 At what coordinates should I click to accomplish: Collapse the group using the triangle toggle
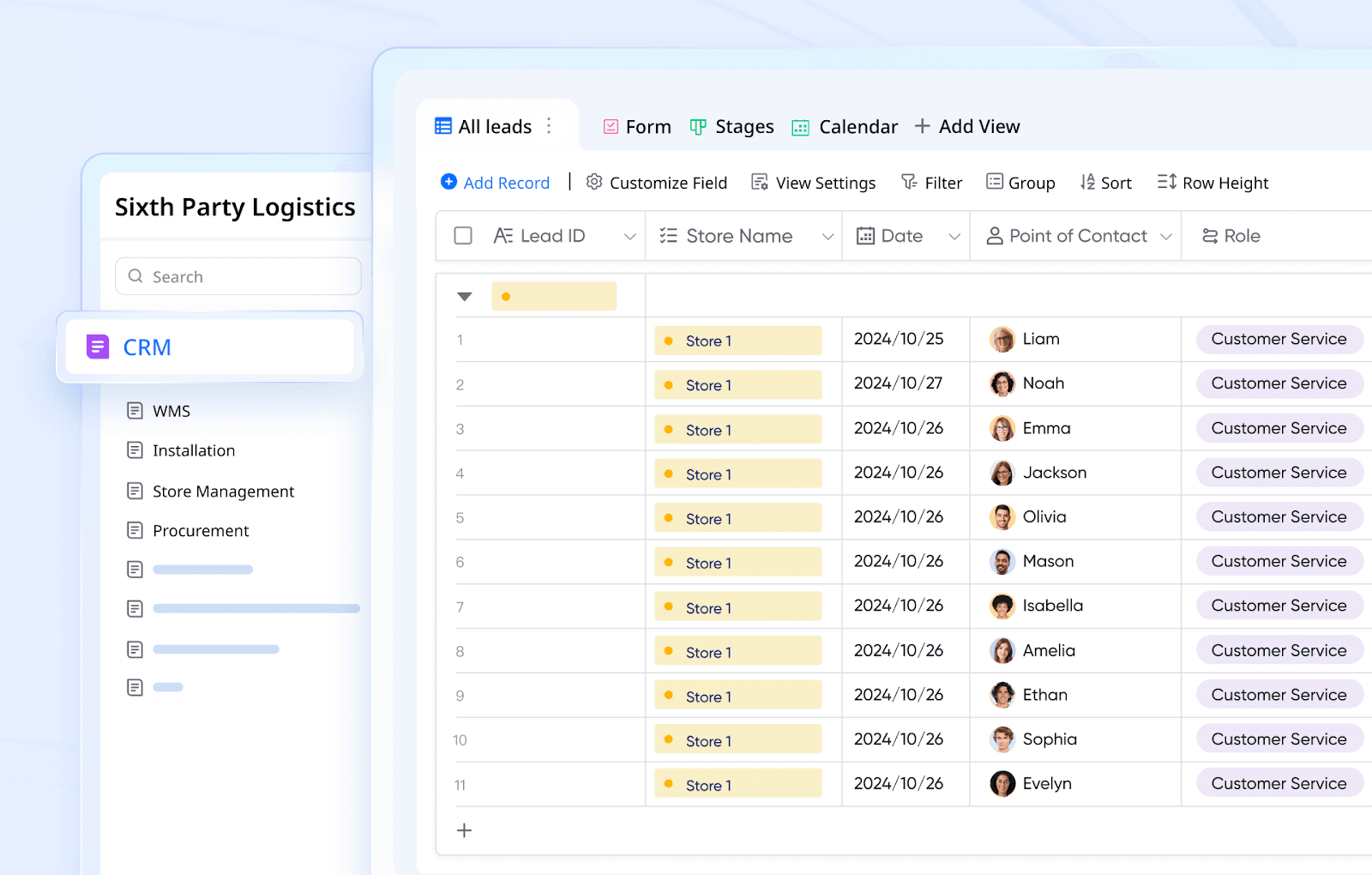pos(464,296)
